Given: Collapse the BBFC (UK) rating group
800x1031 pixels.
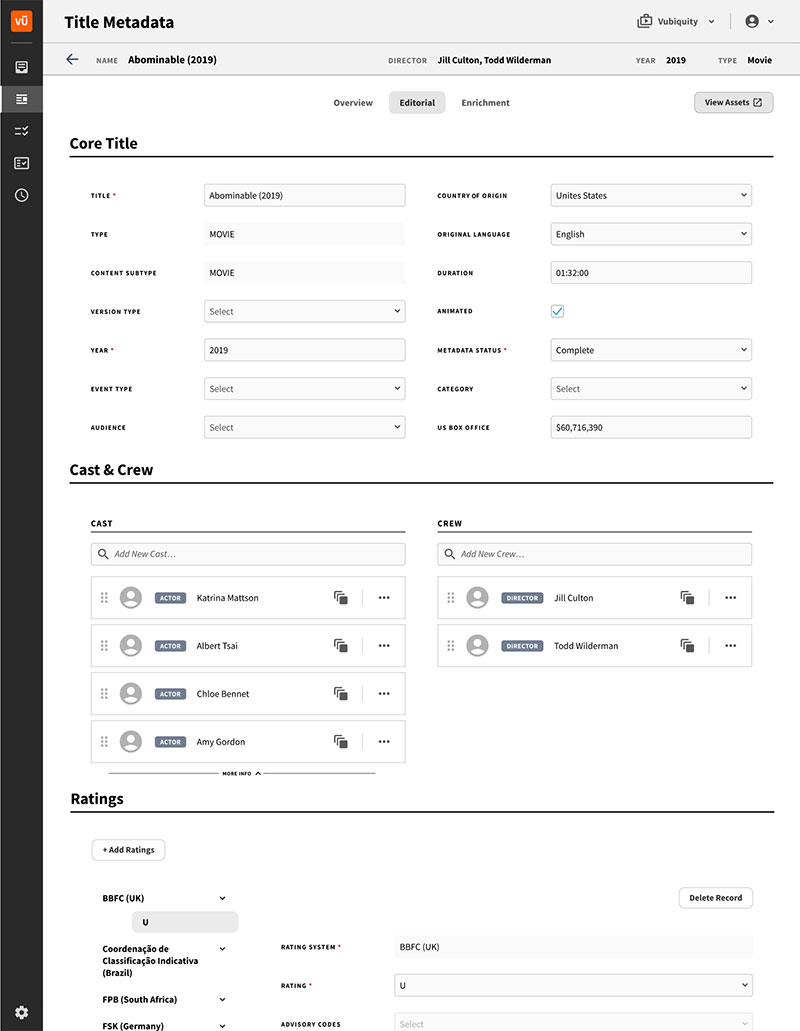Looking at the screenshot, I should (222, 898).
